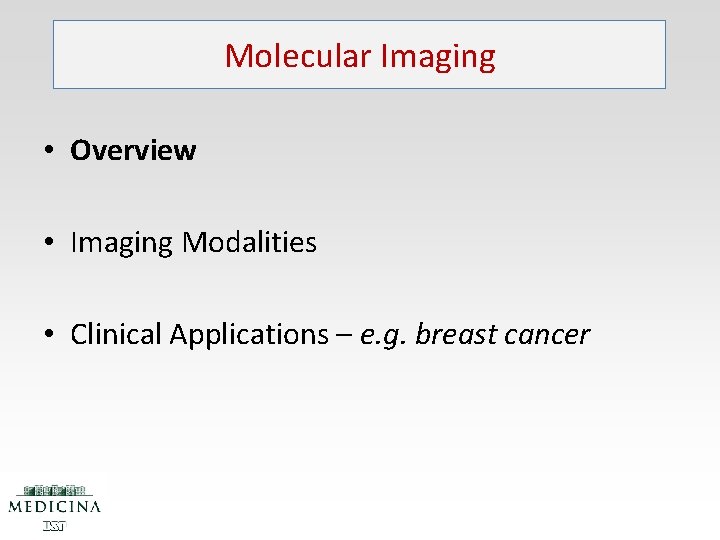Click the word Modalities
The image size is (720, 540).
249,242
